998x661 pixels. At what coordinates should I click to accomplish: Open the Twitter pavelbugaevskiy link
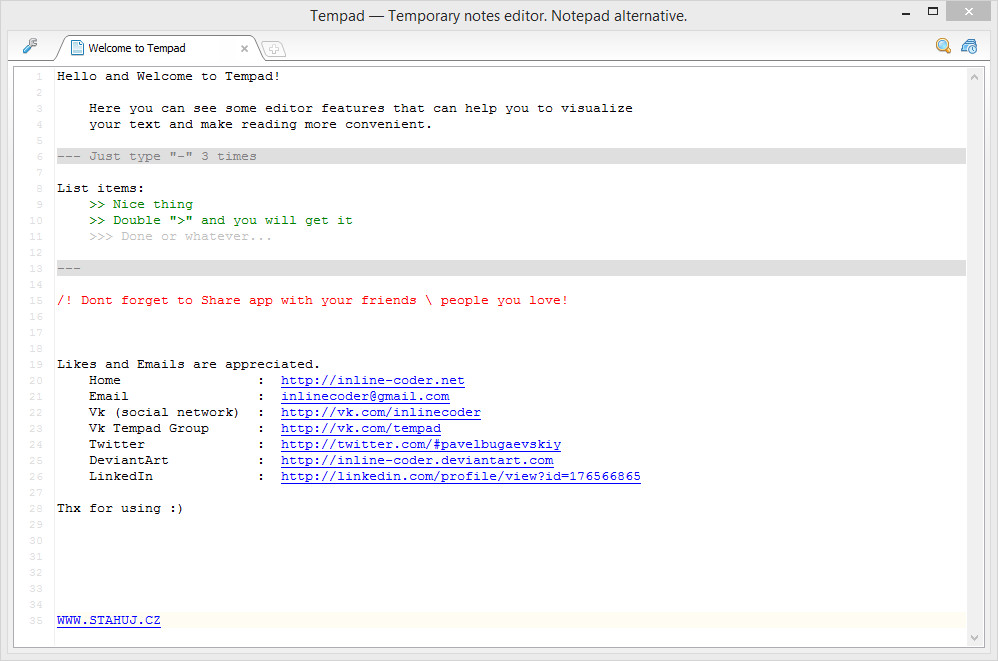coord(421,444)
